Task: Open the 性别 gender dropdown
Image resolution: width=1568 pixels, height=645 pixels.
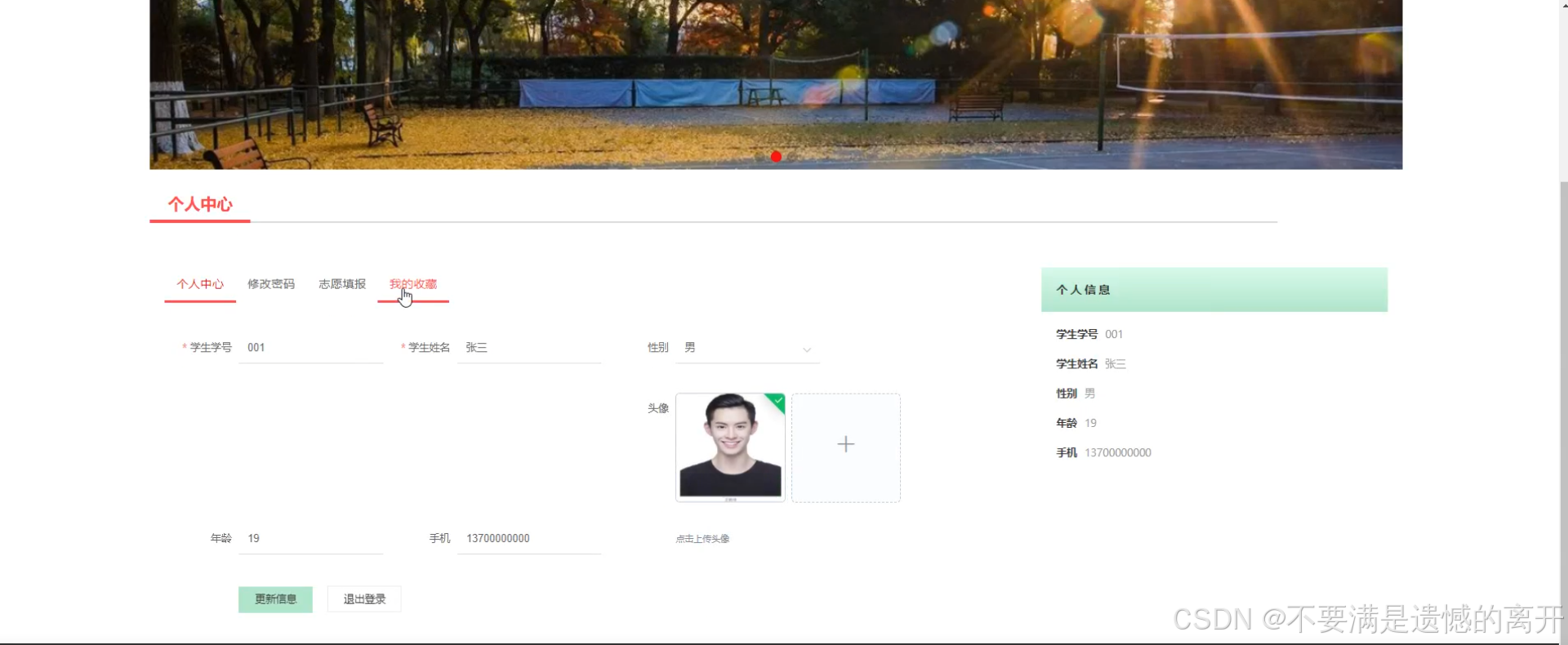Action: [747, 348]
